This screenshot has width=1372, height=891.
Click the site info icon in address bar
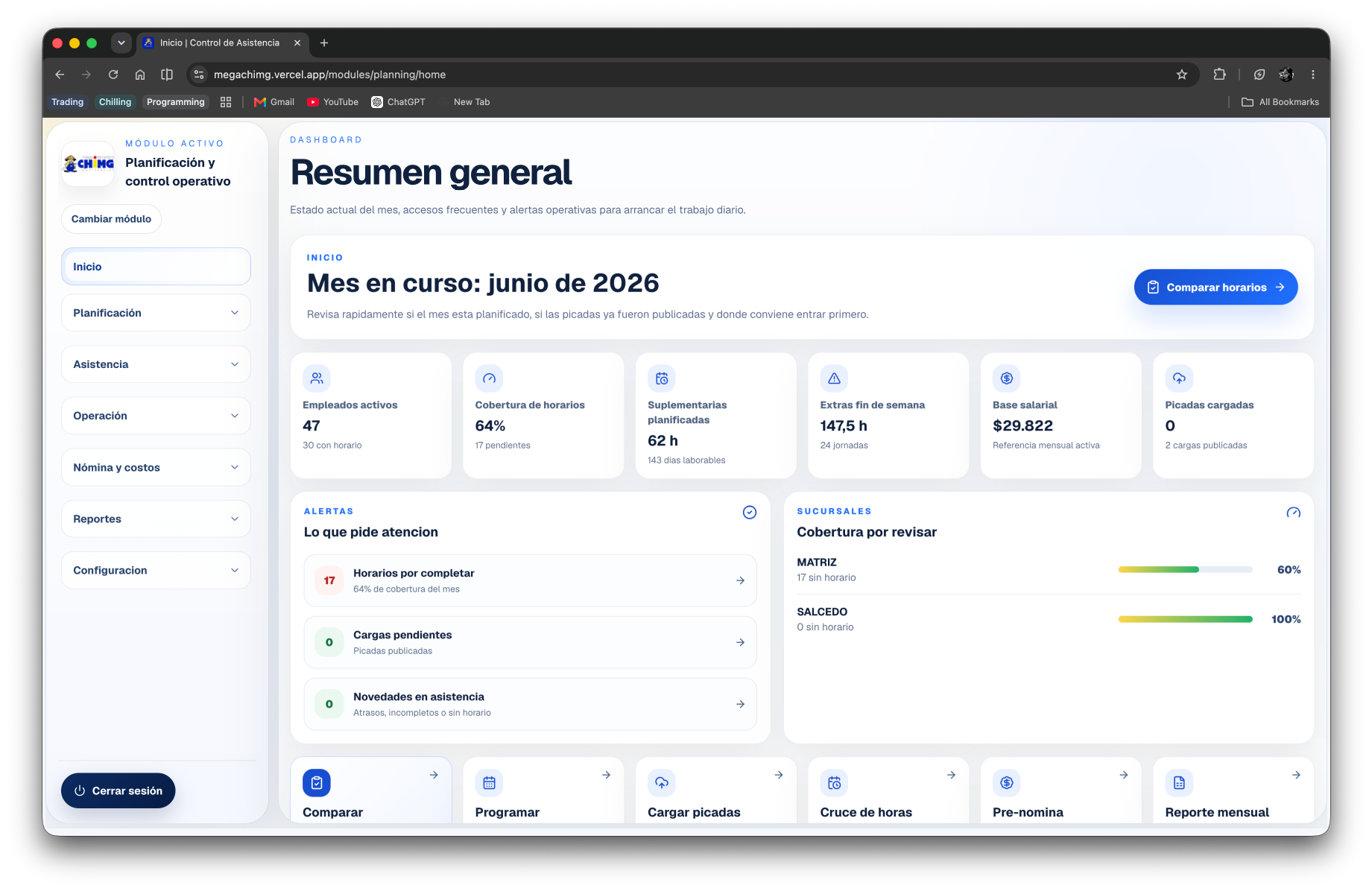tap(199, 74)
